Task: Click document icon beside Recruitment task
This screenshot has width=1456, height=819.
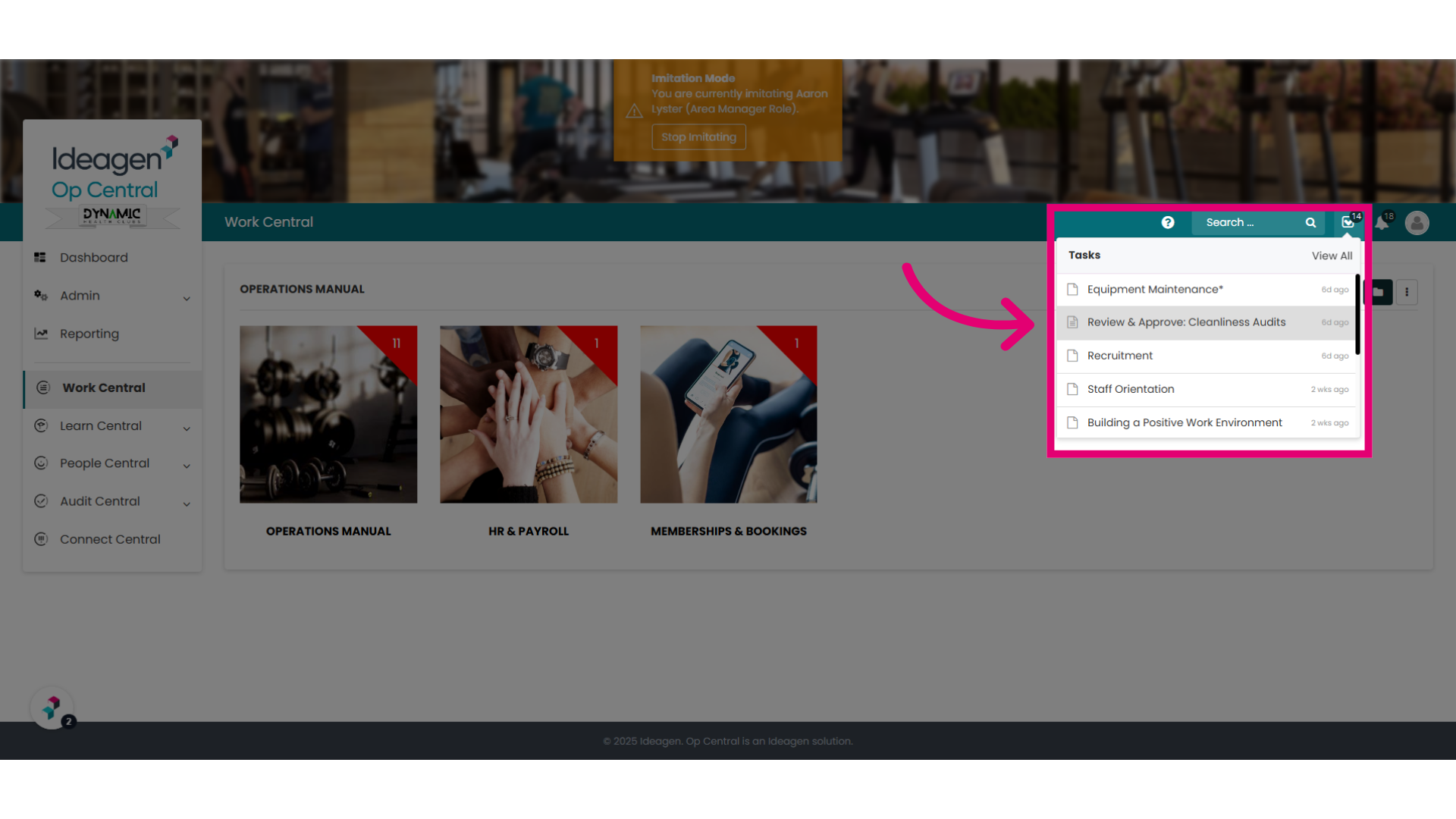Action: (x=1072, y=356)
